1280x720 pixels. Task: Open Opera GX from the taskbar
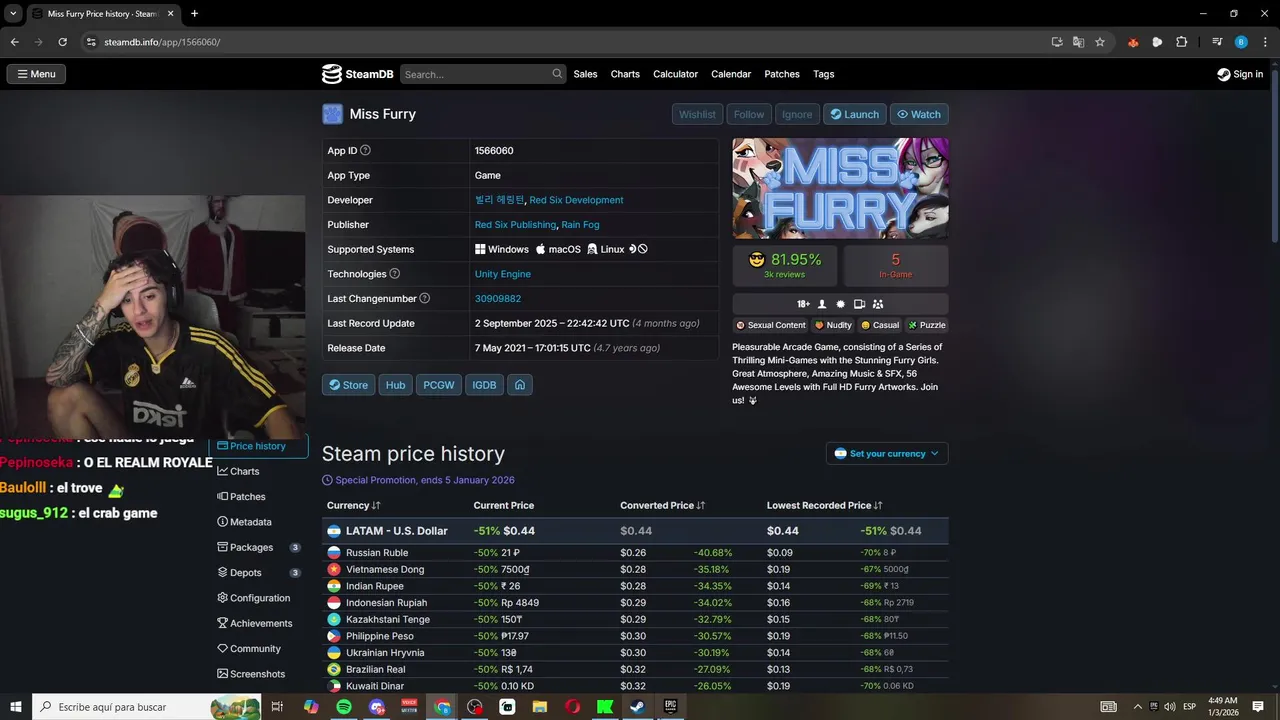tap(572, 707)
